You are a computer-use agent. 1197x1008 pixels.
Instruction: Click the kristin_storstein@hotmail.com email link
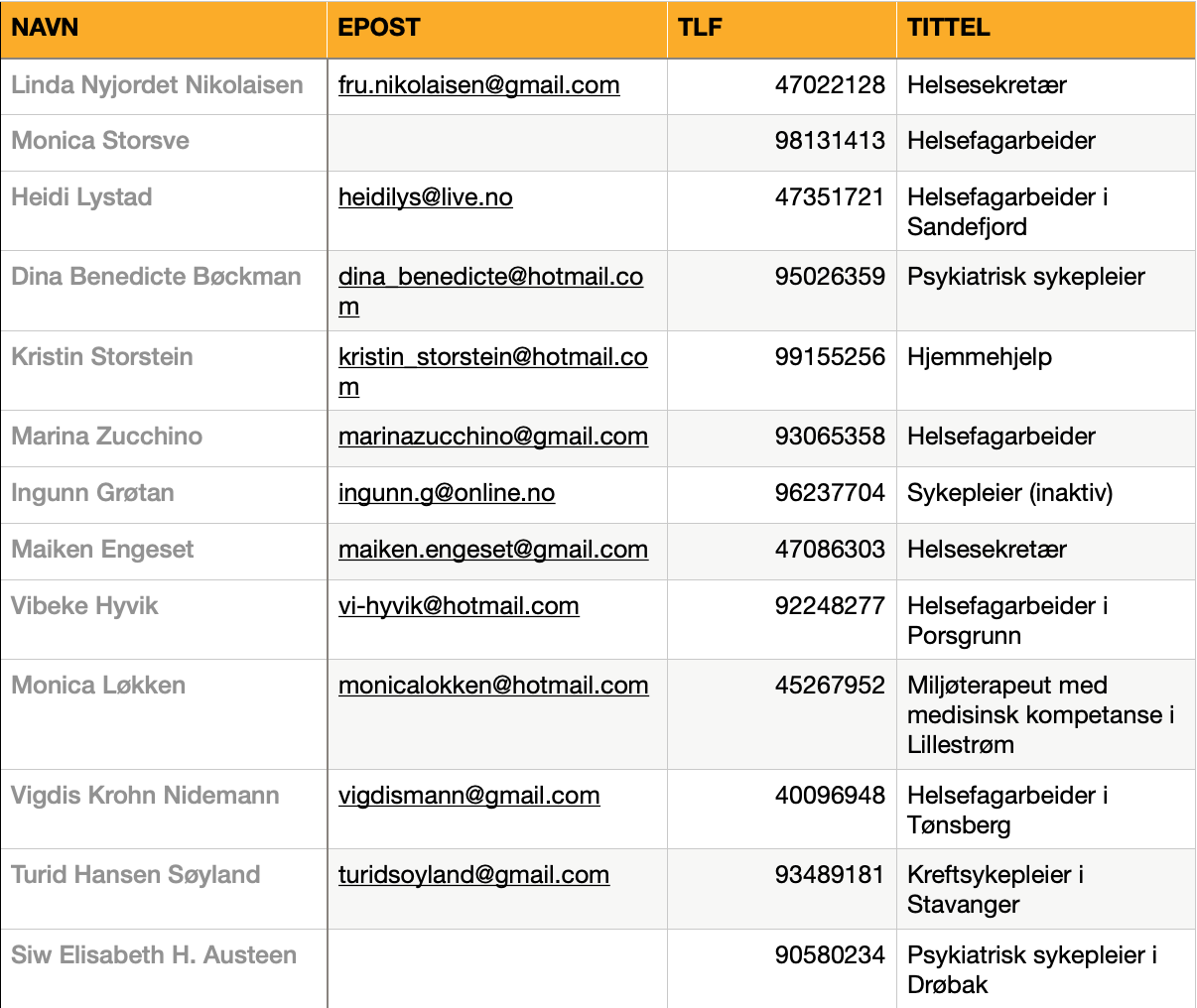coord(492,357)
